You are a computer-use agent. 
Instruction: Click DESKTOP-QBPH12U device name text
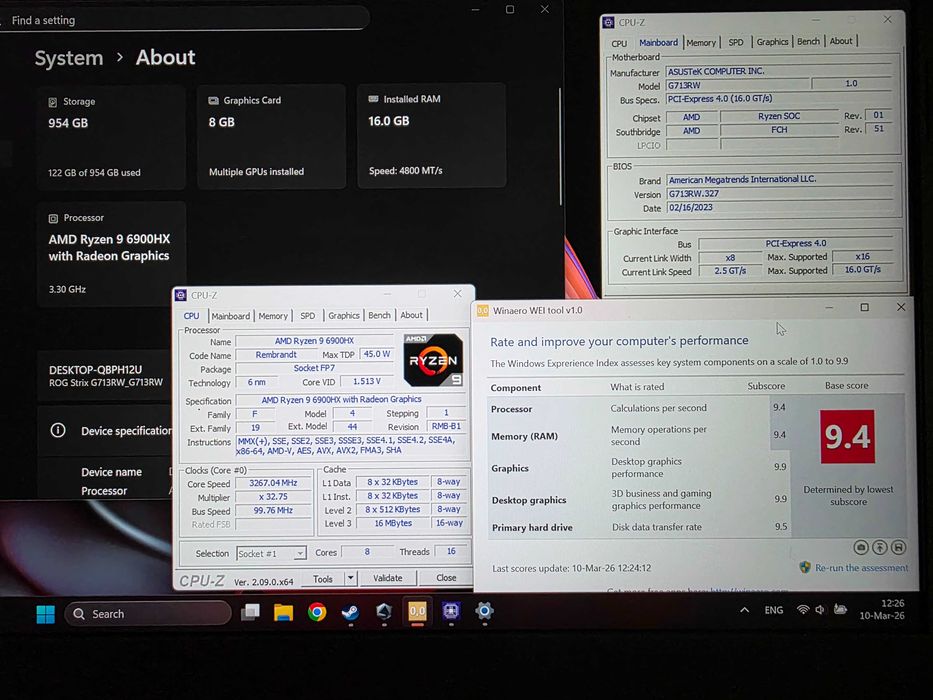(95, 370)
